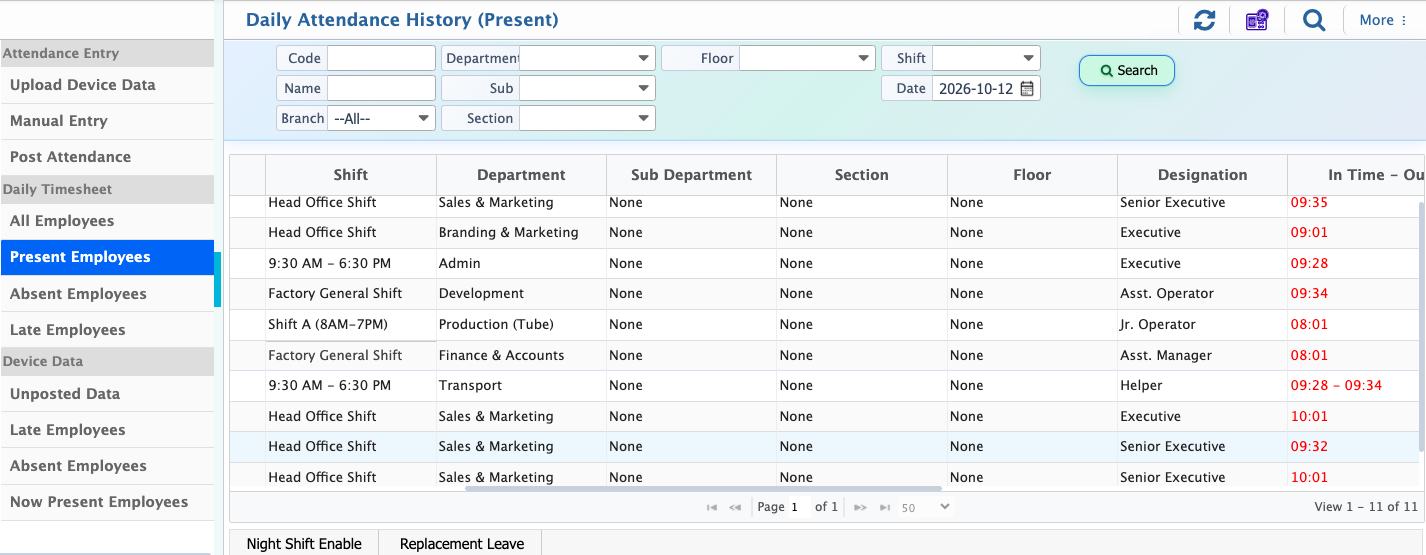Image resolution: width=1426 pixels, height=555 pixels.
Task: Open Upload Device Data menu item
Action: click(107, 85)
